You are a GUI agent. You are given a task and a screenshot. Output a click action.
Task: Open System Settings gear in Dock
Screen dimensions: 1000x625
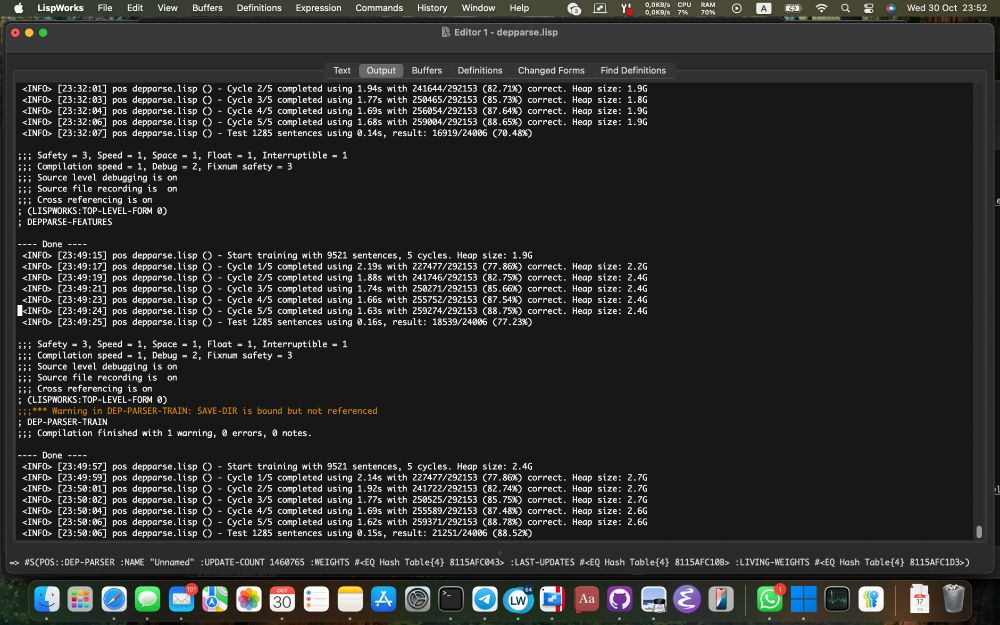tap(417, 599)
